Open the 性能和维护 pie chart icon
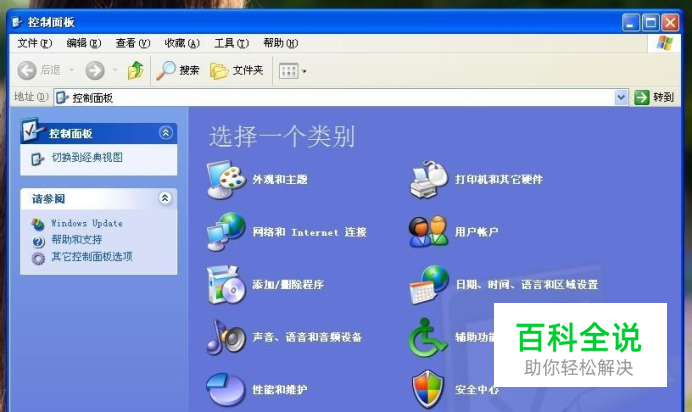Image resolution: width=692 pixels, height=412 pixels. 226,390
